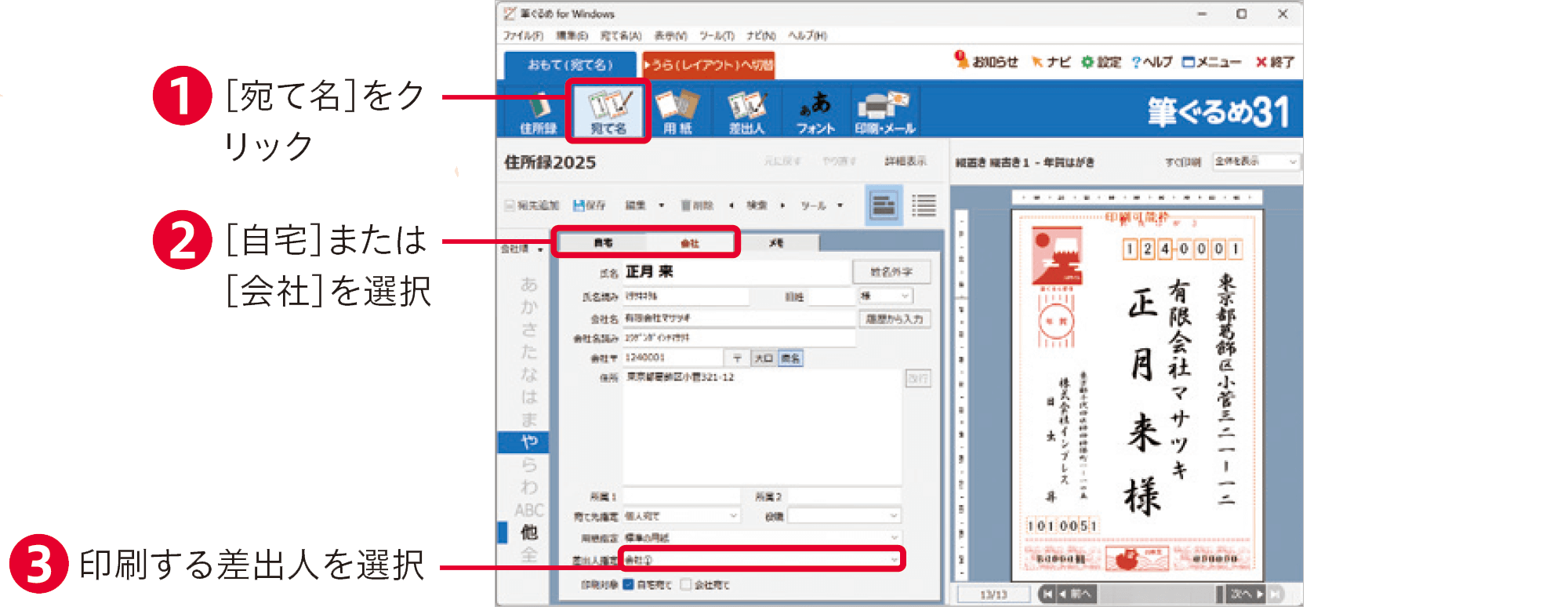Screen dimensions: 1568x607
Task: Click the 改行 line break button
Action: [917, 379]
